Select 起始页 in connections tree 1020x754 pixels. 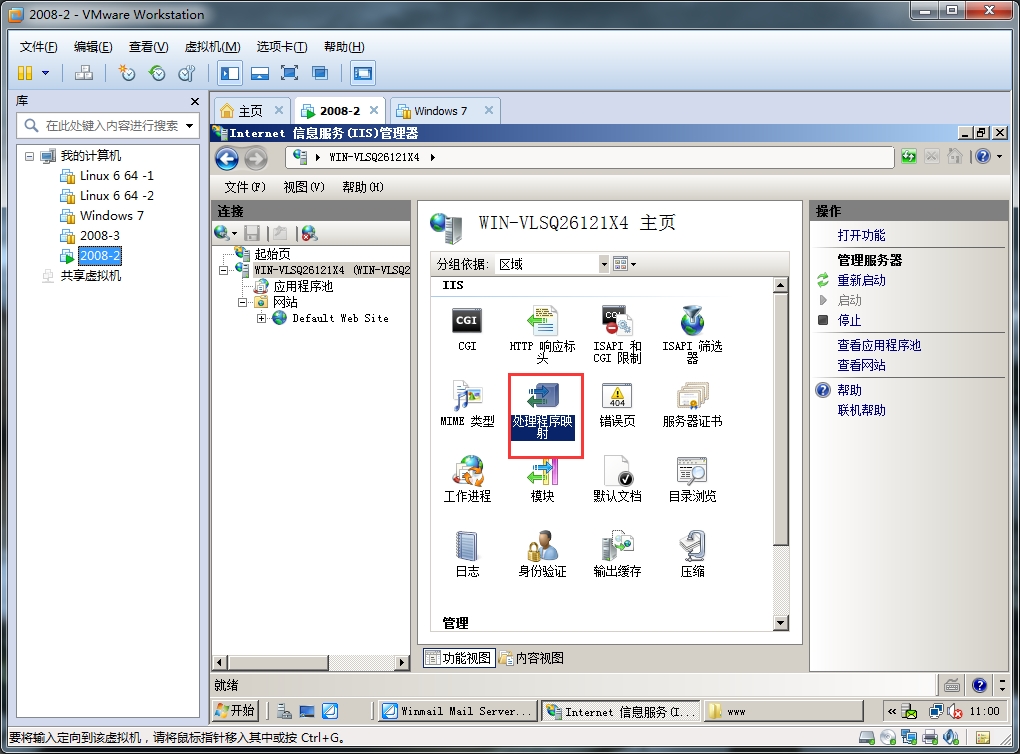coord(272,254)
